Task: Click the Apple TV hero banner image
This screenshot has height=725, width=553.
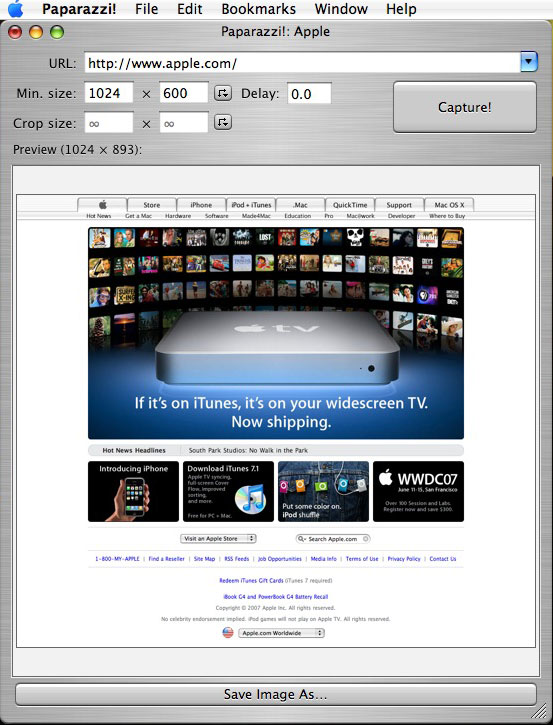Action: tap(276, 333)
